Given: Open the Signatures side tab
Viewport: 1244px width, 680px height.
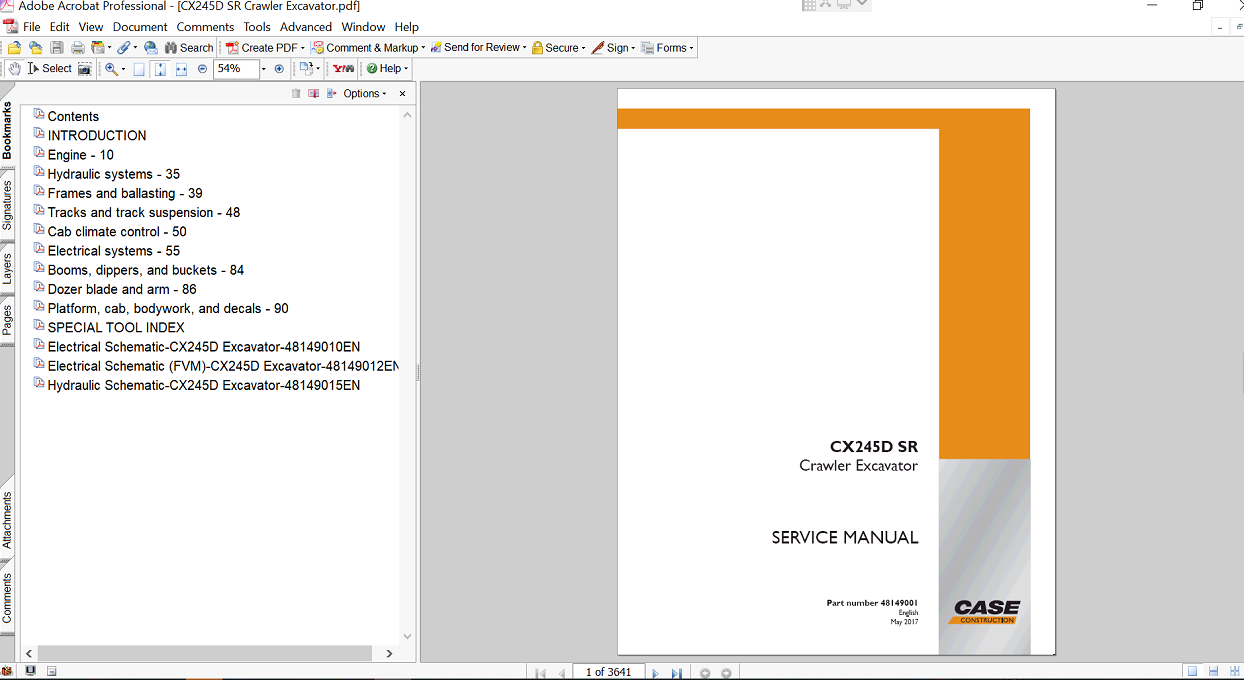Looking at the screenshot, I should tap(7, 206).
